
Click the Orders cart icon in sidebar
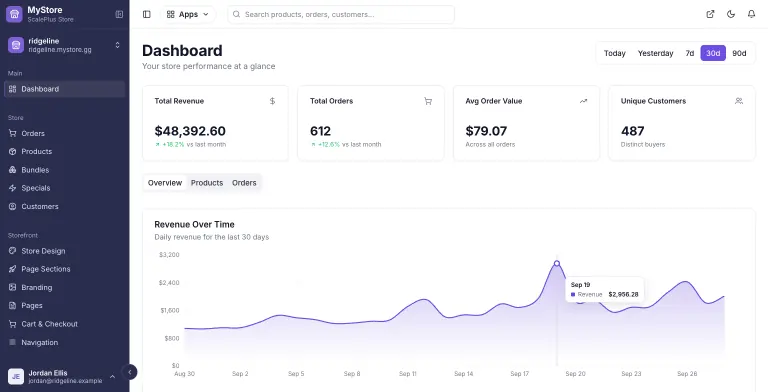13,133
